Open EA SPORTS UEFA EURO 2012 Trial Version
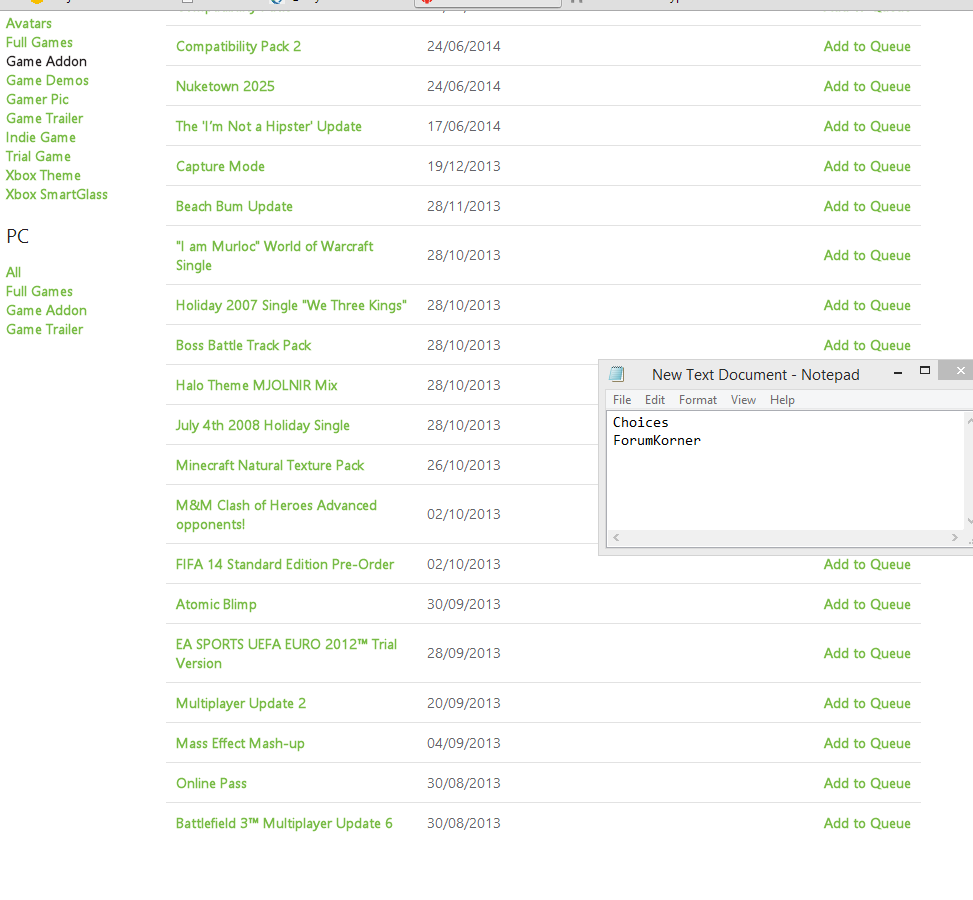This screenshot has height=900, width=973. point(286,654)
